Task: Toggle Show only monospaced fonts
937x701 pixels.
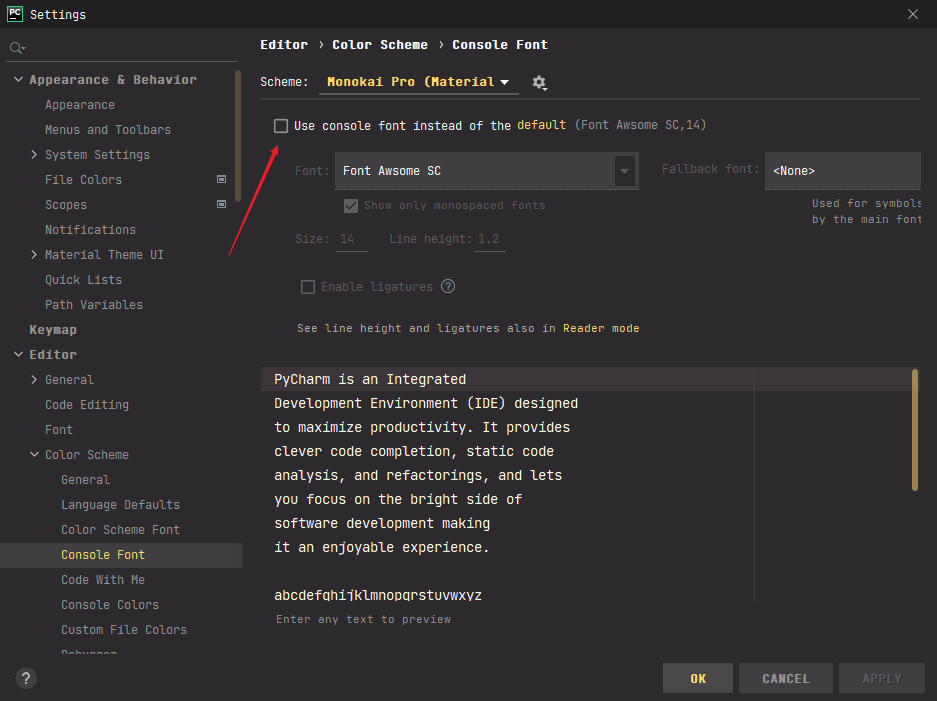Action: click(351, 205)
